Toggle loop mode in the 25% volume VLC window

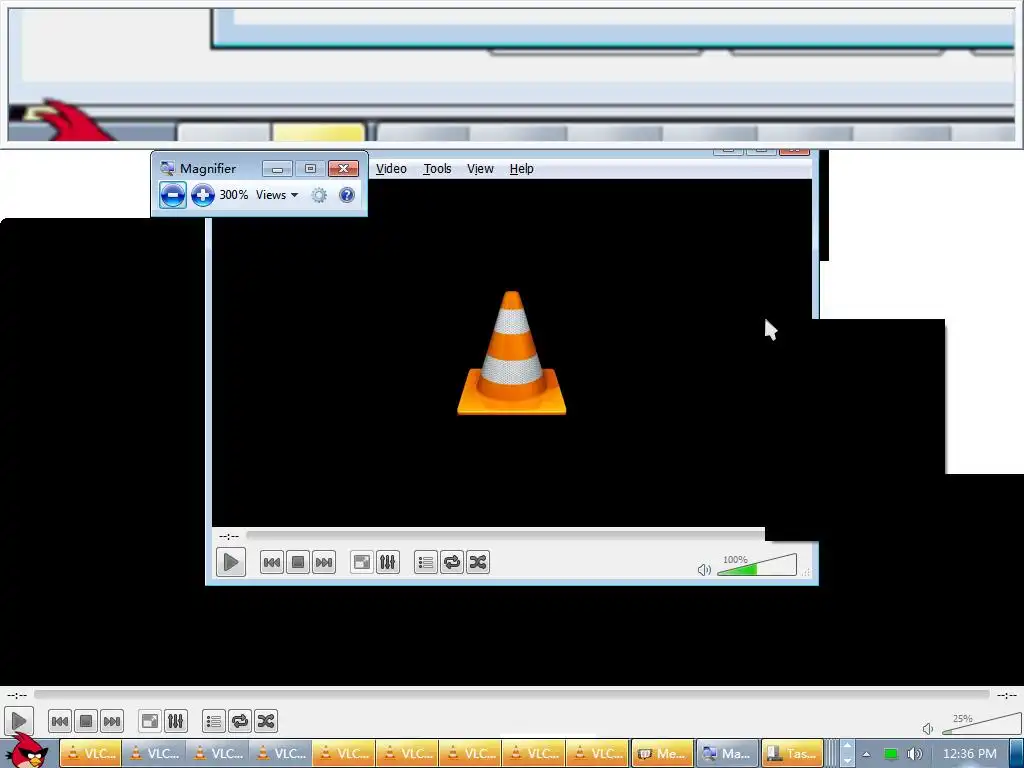(x=240, y=722)
